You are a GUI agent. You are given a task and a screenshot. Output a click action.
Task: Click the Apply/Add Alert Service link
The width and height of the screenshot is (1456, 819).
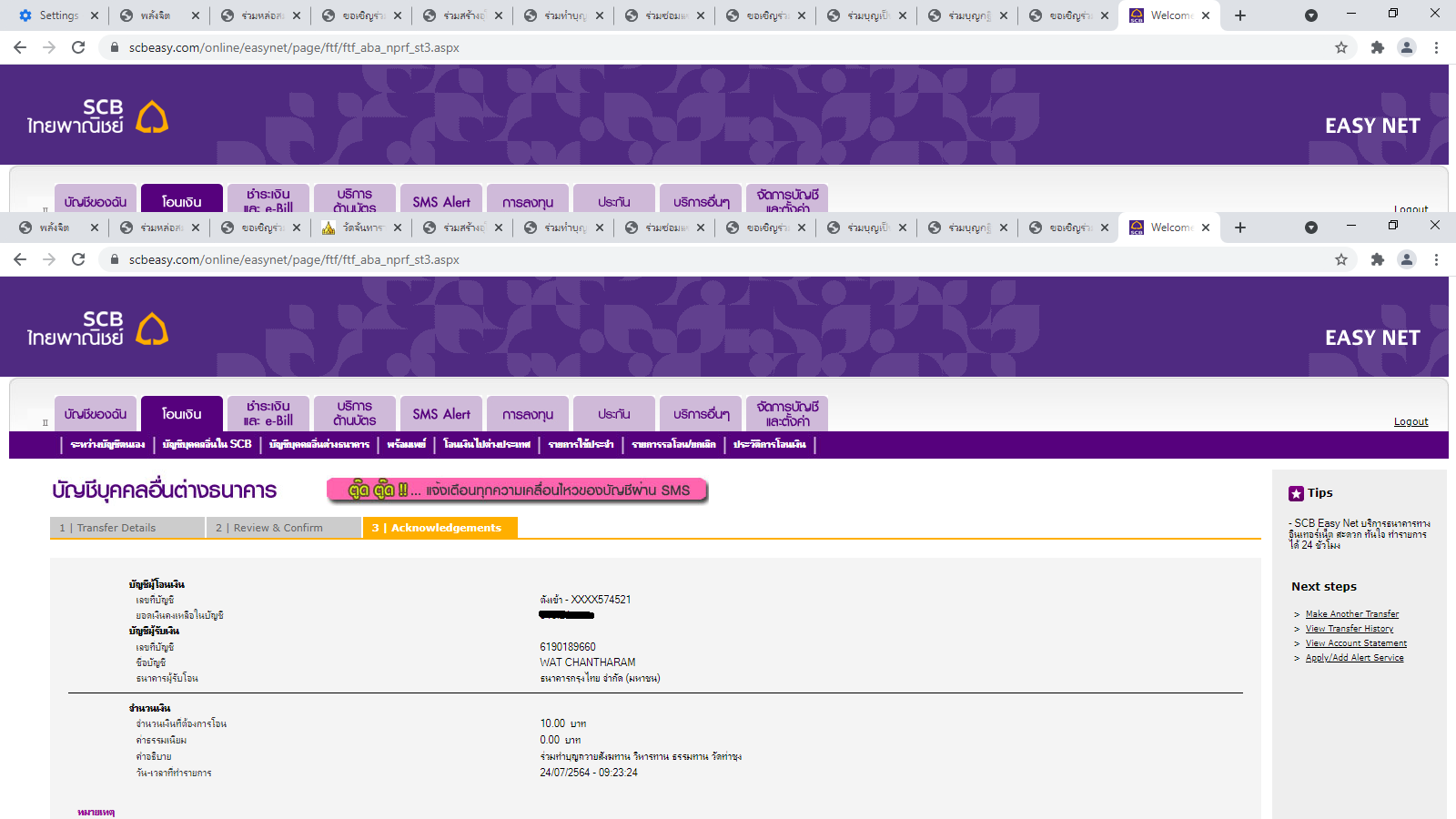coord(1354,658)
